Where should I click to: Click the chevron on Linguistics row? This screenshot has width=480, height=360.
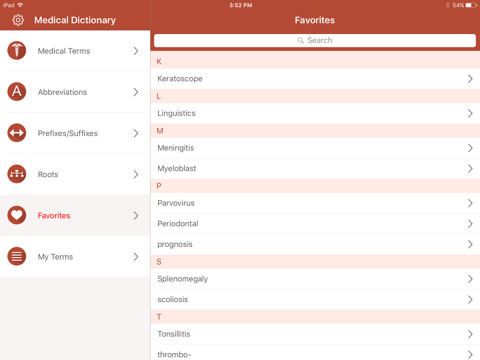click(x=470, y=113)
